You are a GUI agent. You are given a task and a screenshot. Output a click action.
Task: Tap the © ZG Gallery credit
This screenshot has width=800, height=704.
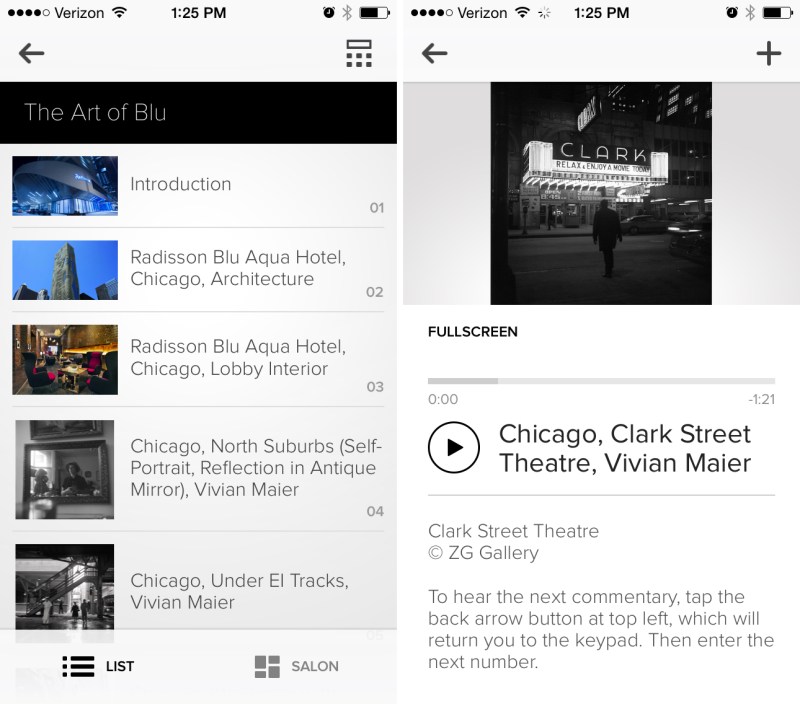(483, 553)
